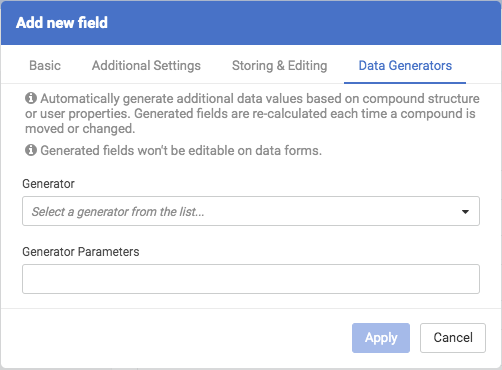The height and width of the screenshot is (370, 502).
Task: Click the 'Generator Parameters' label
Action: click(x=81, y=252)
